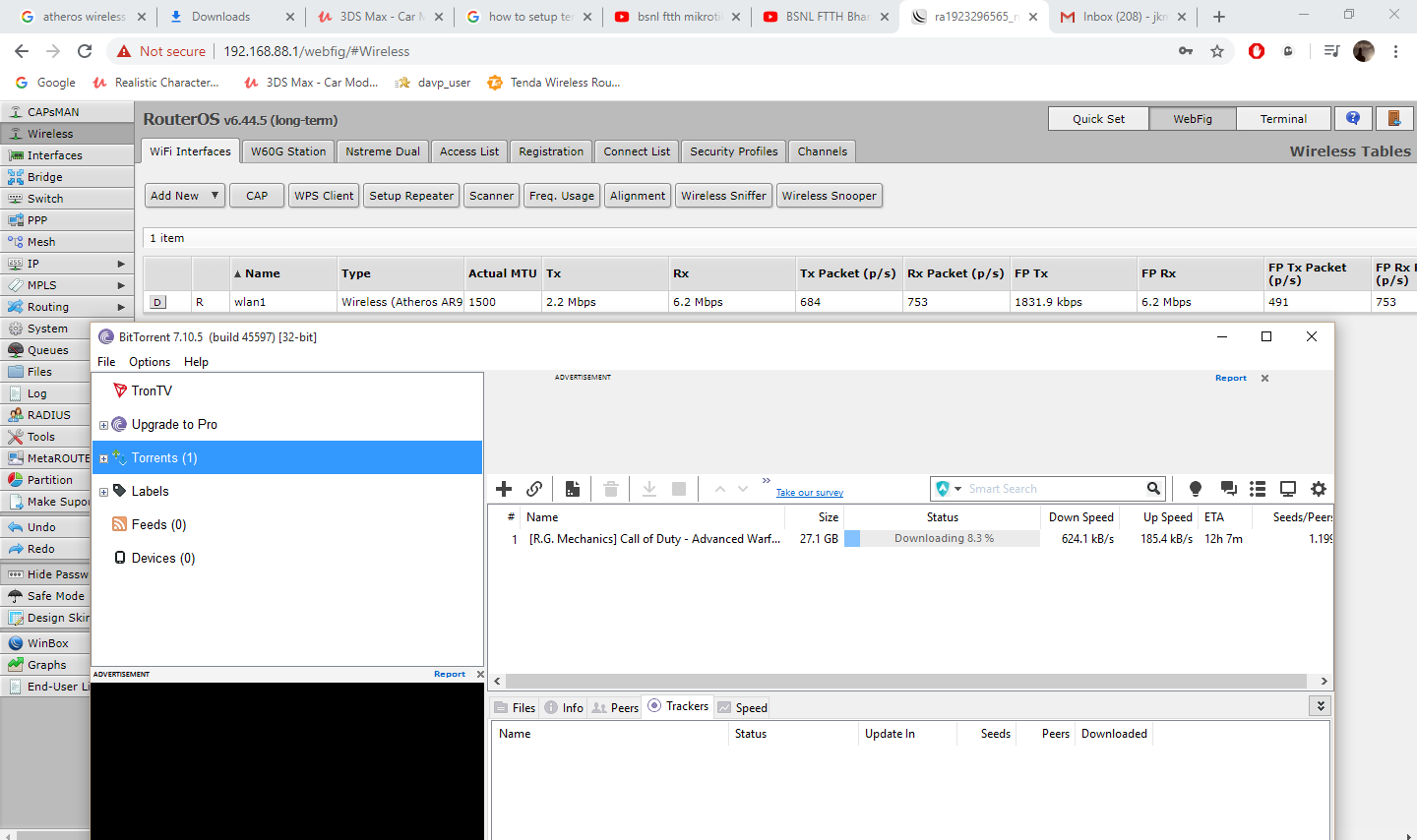Open the Terminal button in RouterOS
This screenshot has height=840, width=1417.
(x=1283, y=119)
